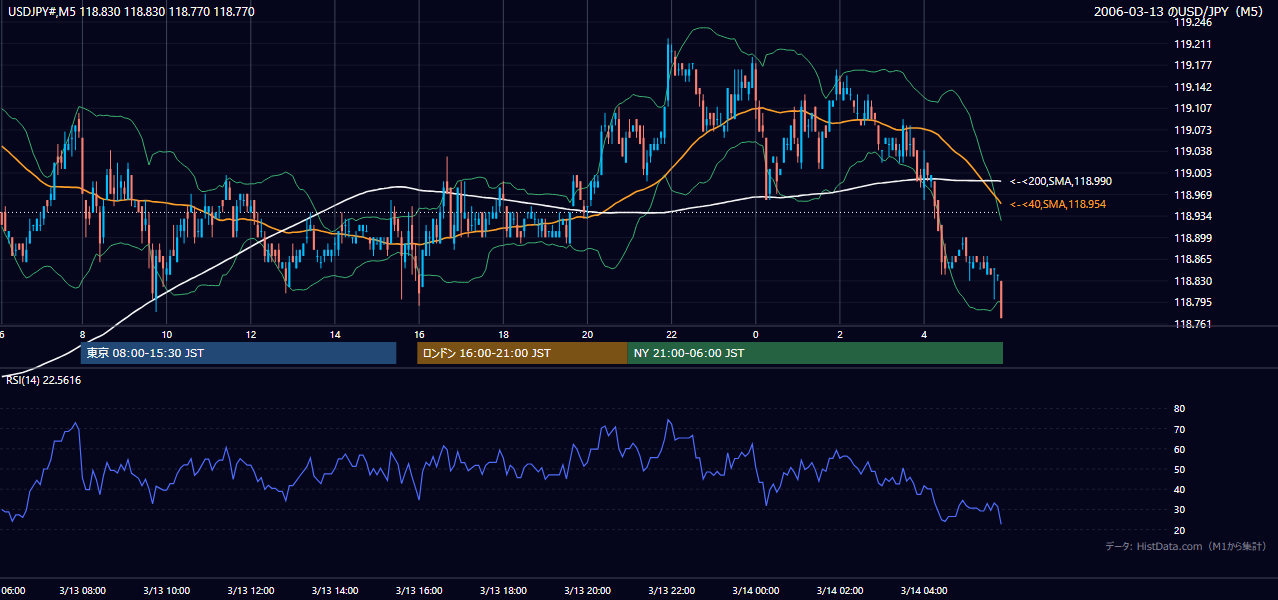The height and width of the screenshot is (600, 1278).
Task: Click the 3/13 18:00 time axis label
Action: [x=503, y=590]
